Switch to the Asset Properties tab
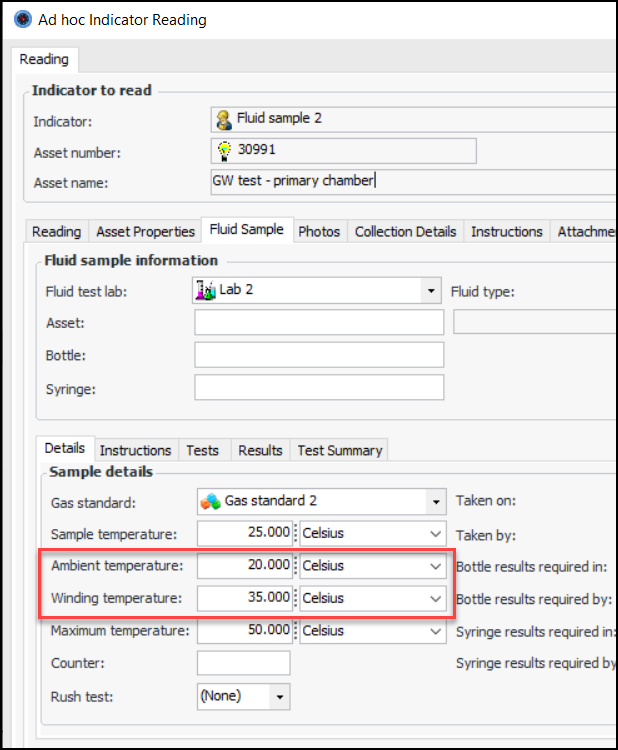618x750 pixels. (x=145, y=231)
